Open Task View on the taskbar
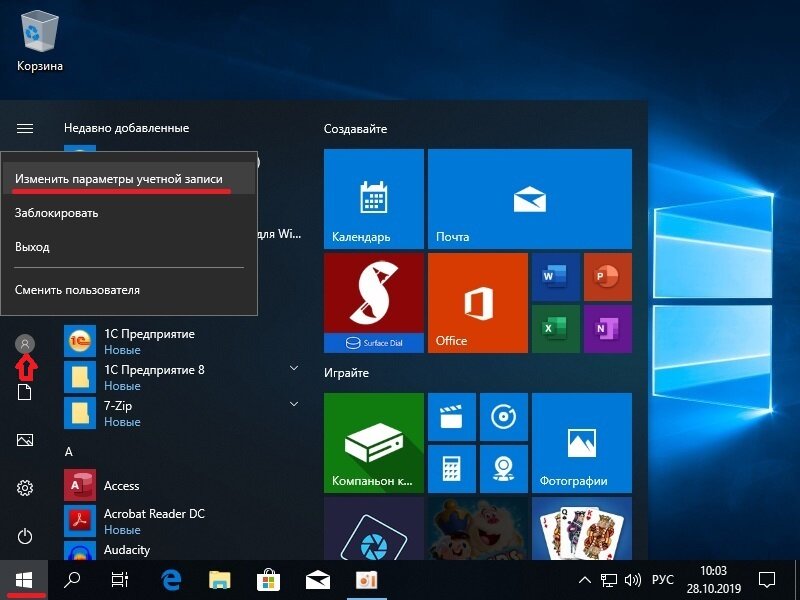This screenshot has height=600, width=800. tap(119, 580)
